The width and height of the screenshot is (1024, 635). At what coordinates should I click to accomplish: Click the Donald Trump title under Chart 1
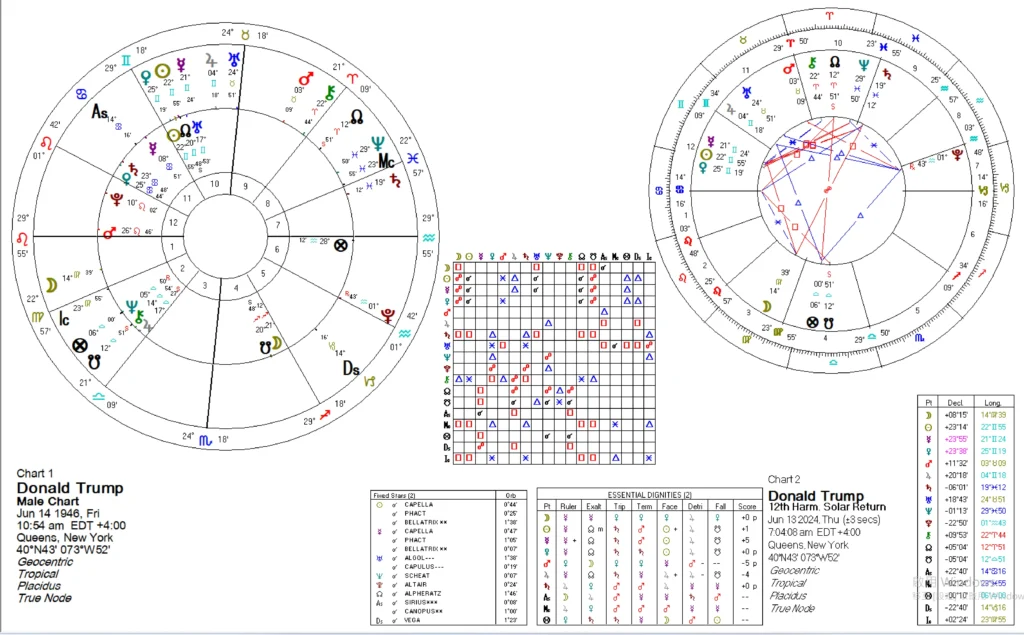click(x=70, y=488)
